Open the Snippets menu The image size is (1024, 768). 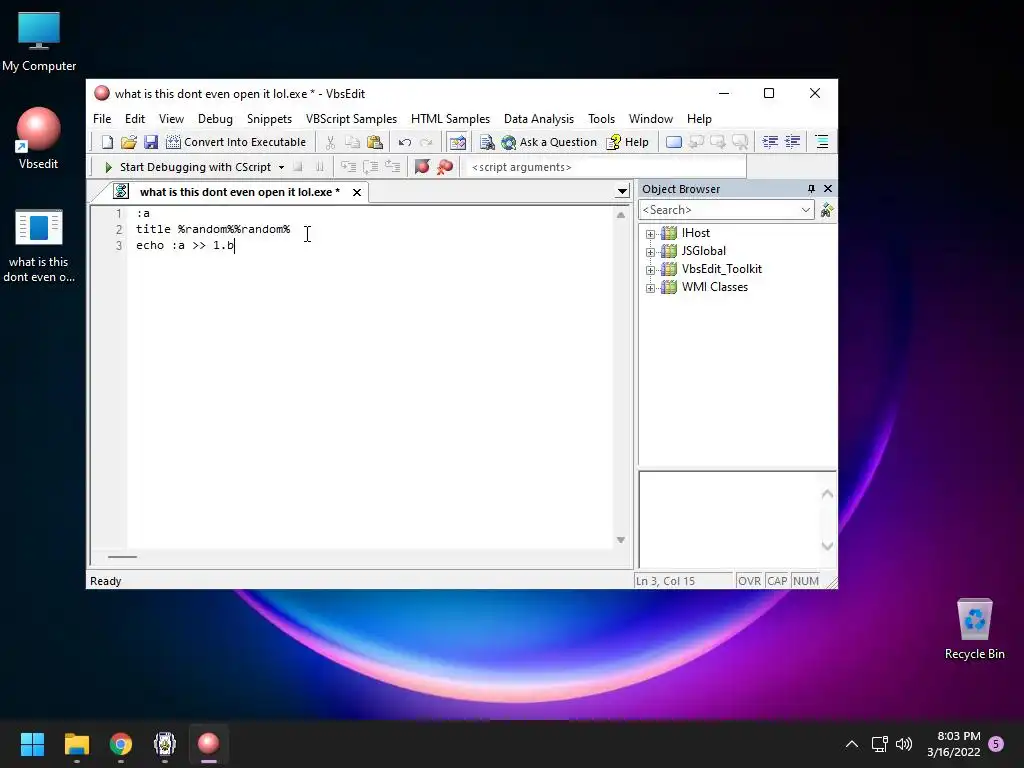[269, 119]
